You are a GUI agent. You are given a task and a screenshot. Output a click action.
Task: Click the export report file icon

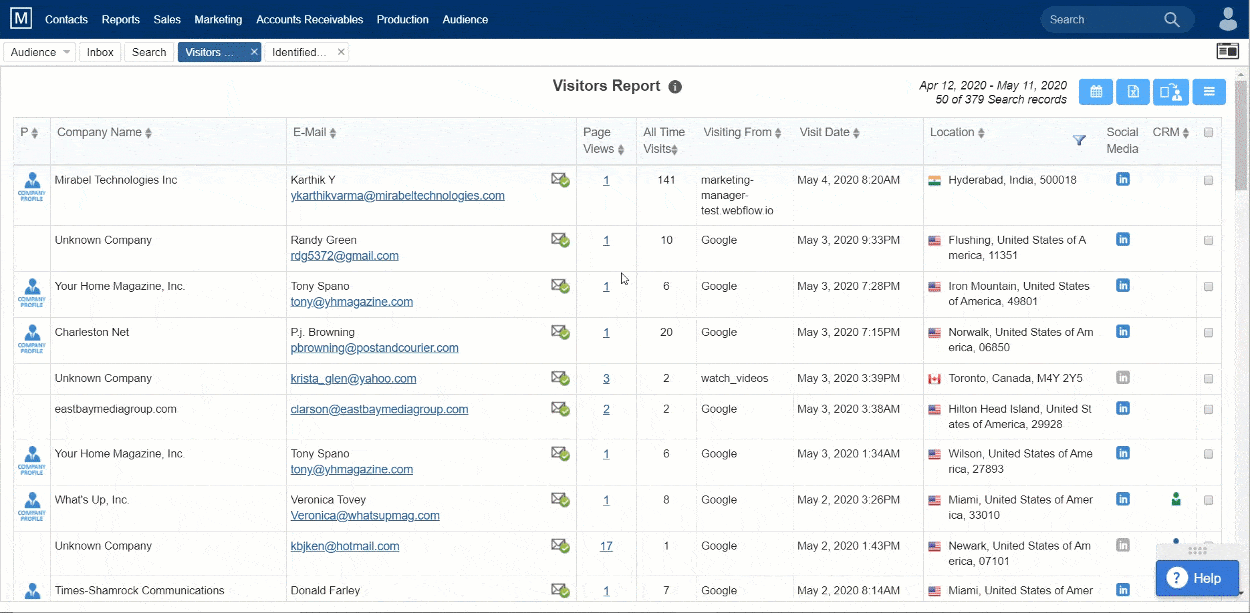click(x=1133, y=92)
